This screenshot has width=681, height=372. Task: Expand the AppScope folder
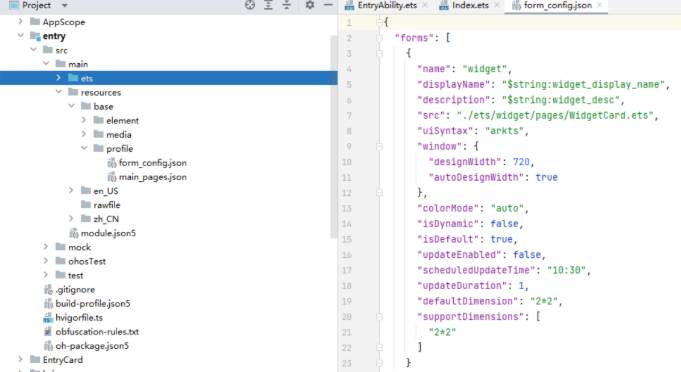coord(20,21)
